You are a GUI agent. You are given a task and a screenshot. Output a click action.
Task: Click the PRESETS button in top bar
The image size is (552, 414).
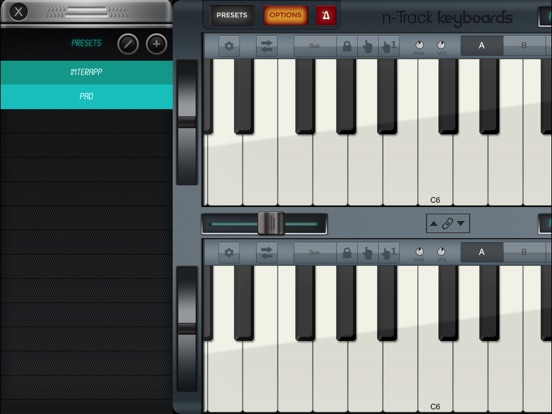point(232,15)
